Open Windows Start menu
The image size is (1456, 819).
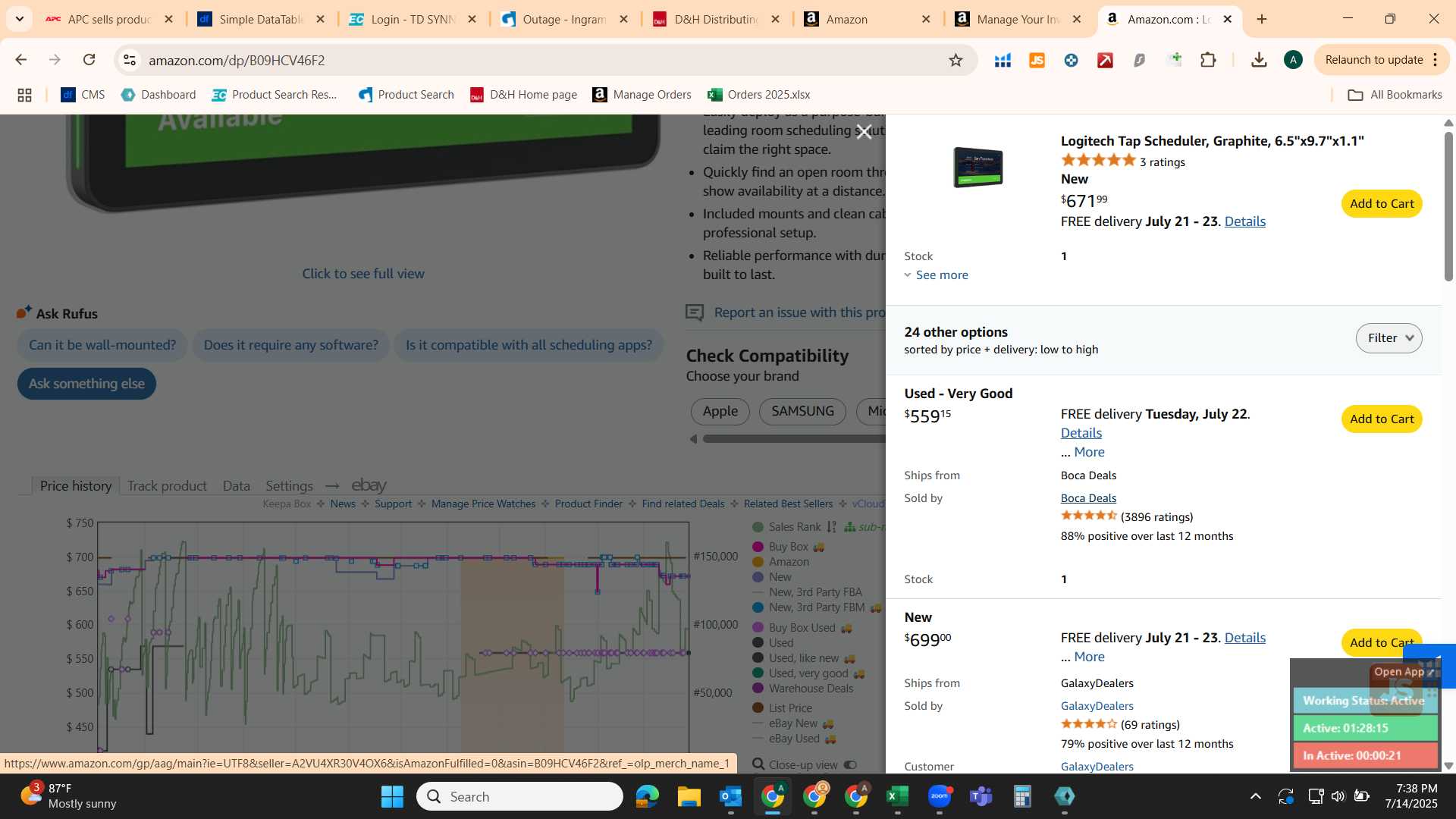coord(392,796)
